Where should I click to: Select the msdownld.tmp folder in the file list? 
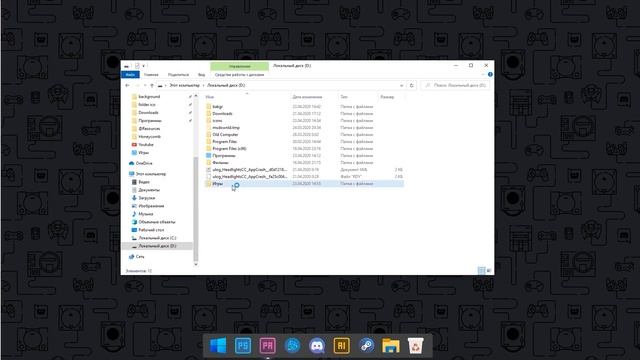pos(226,128)
